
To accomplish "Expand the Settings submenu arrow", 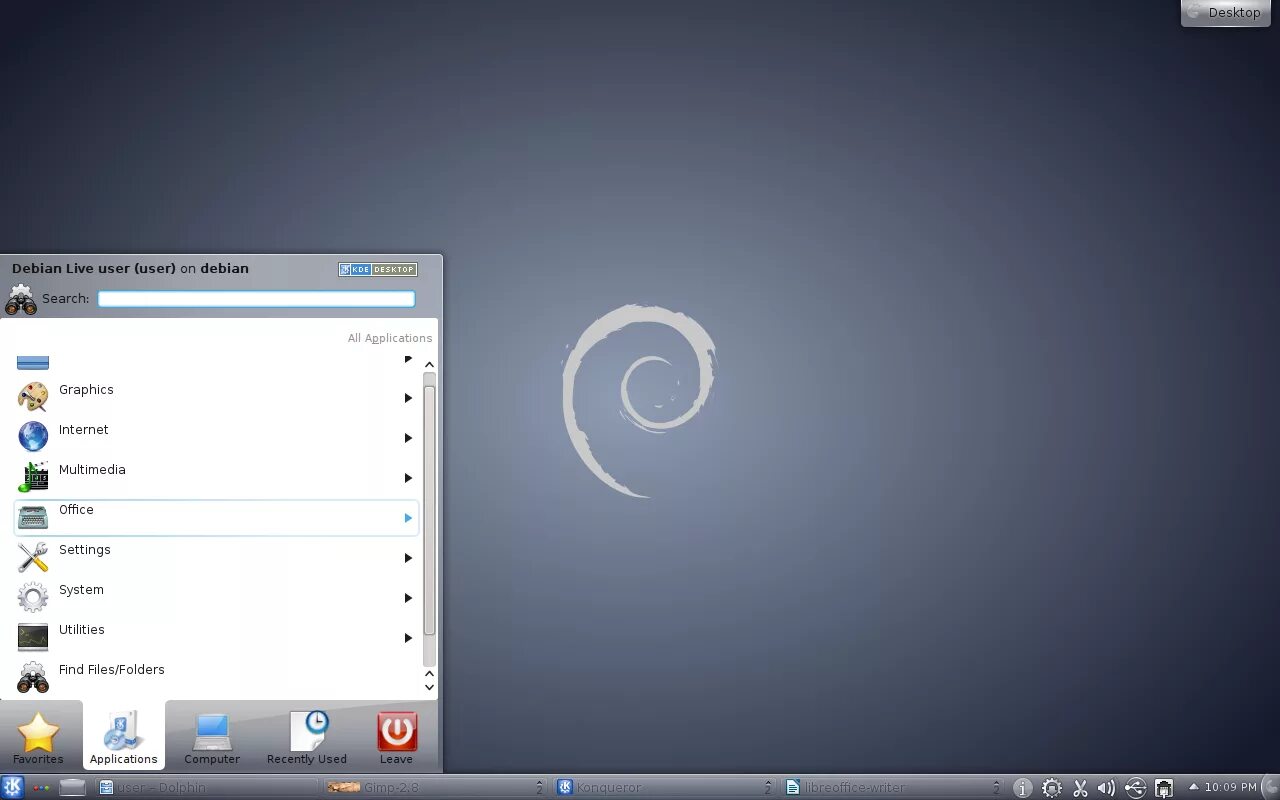I will [x=408, y=558].
